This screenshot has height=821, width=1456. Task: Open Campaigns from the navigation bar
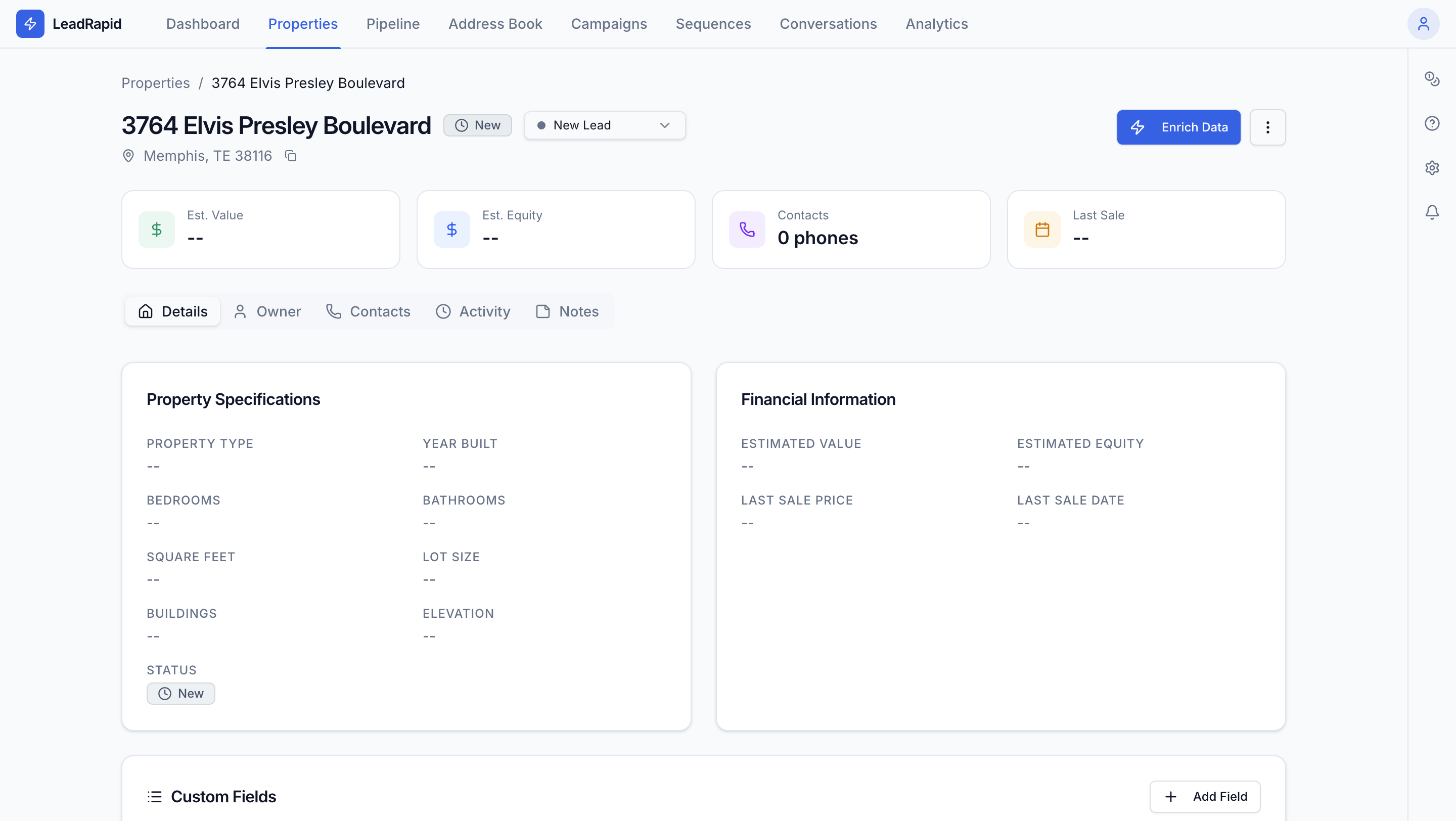pos(609,24)
